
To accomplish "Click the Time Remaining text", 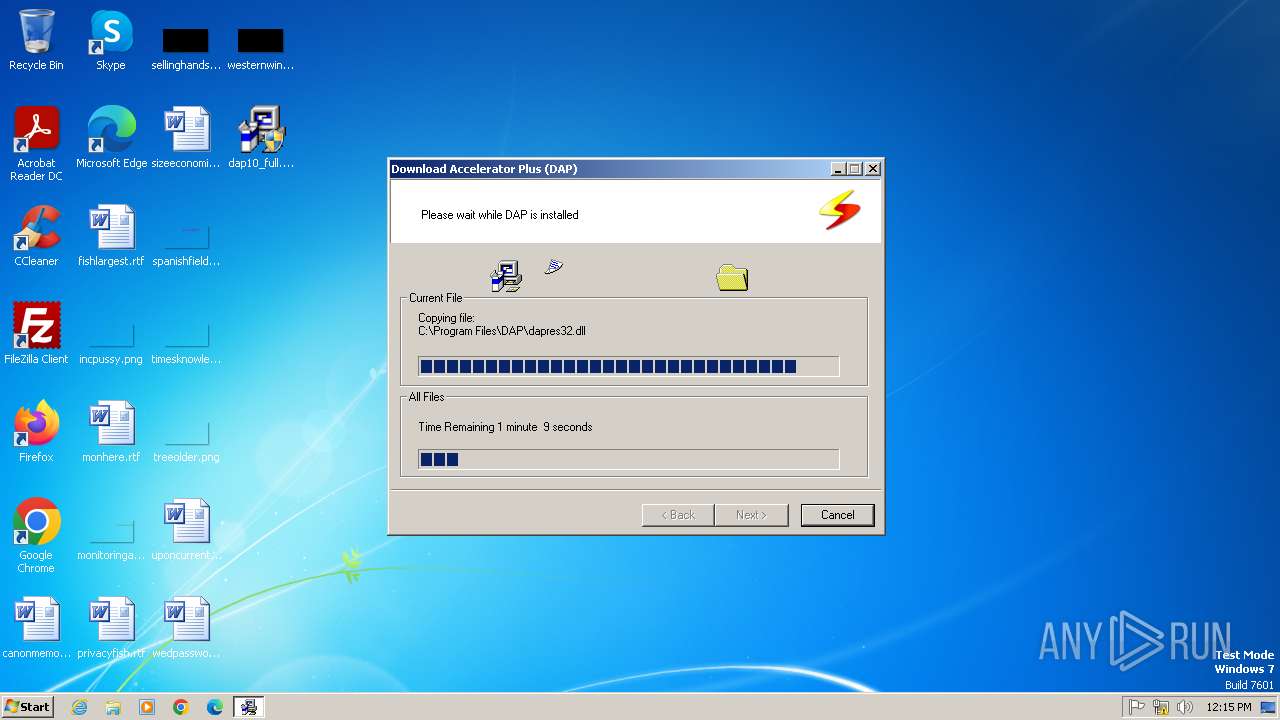I will tap(505, 427).
